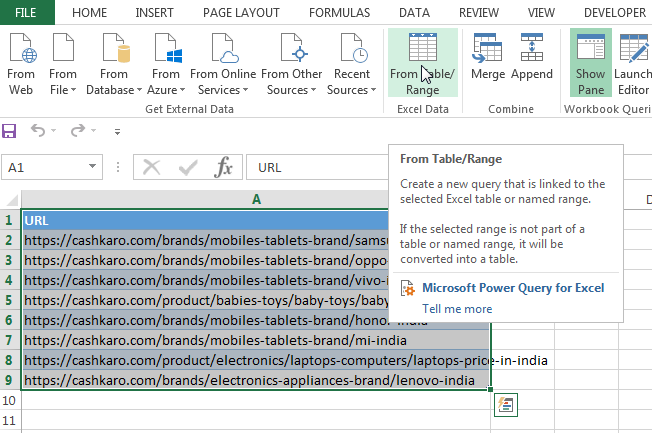Click the From Table/Range button
Screen dimensions: 652x433
422,63
